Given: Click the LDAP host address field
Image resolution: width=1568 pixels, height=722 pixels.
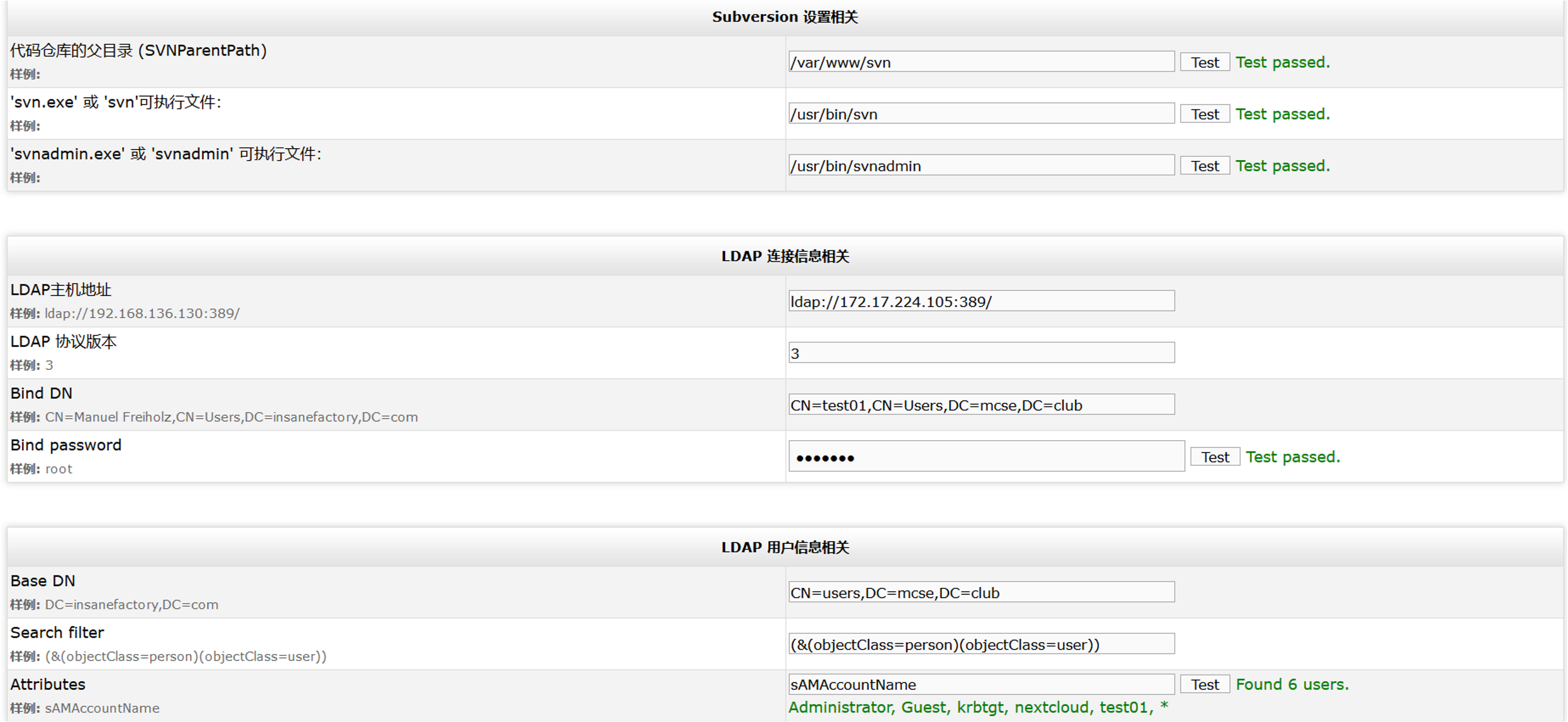Looking at the screenshot, I should pos(981,301).
